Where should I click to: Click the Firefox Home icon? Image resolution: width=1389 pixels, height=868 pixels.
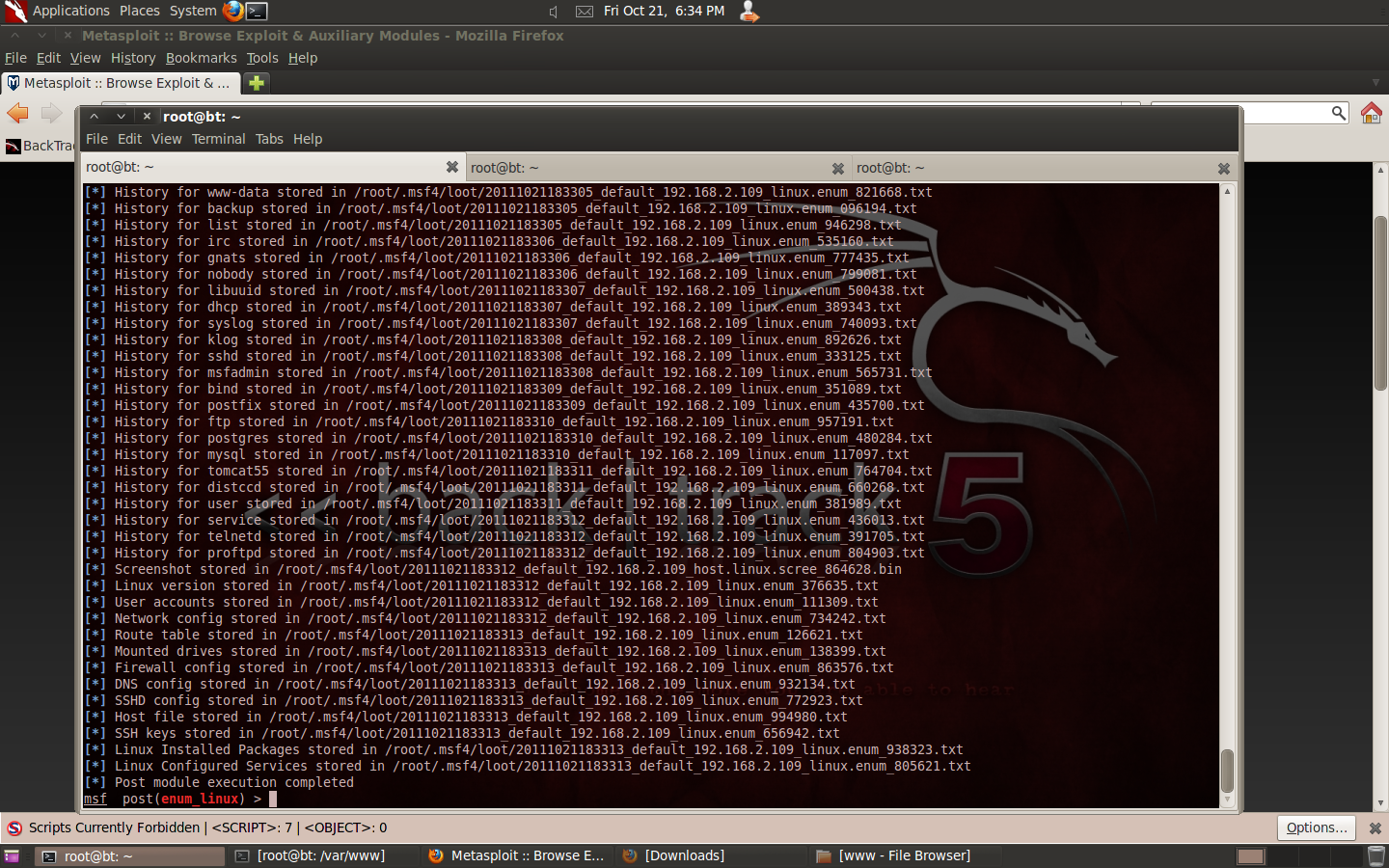point(1372,113)
